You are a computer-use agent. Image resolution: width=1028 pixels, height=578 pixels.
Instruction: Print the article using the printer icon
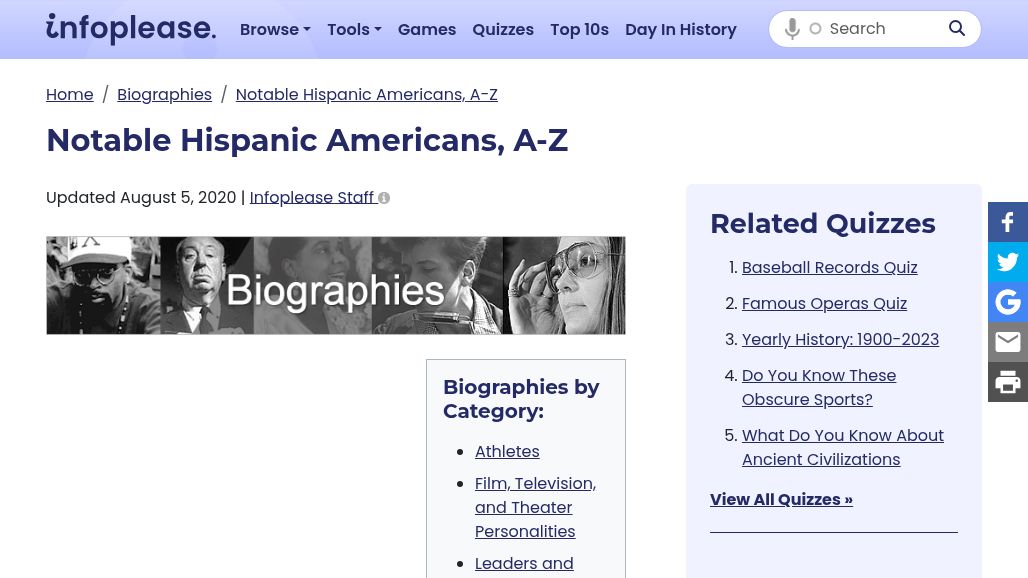(x=1007, y=382)
